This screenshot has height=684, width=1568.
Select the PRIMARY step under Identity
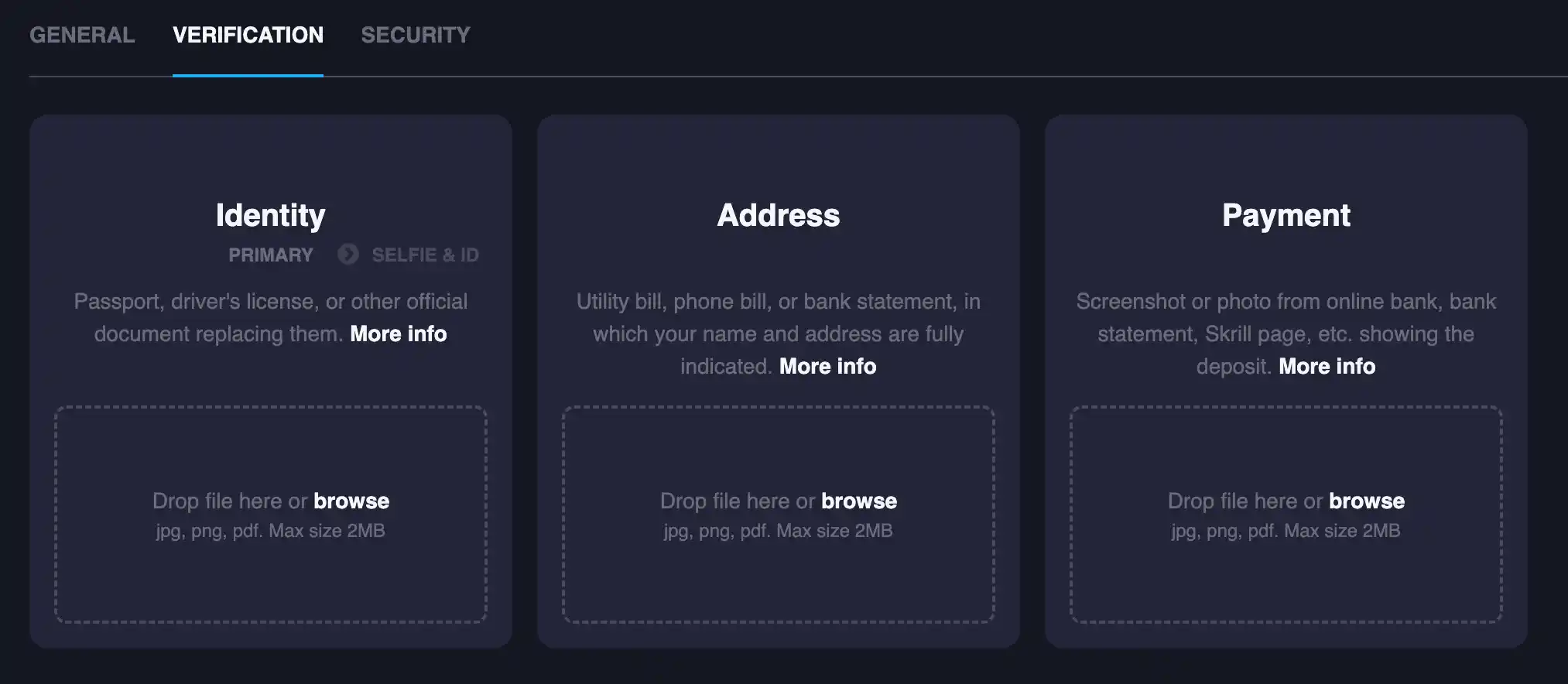(271, 255)
